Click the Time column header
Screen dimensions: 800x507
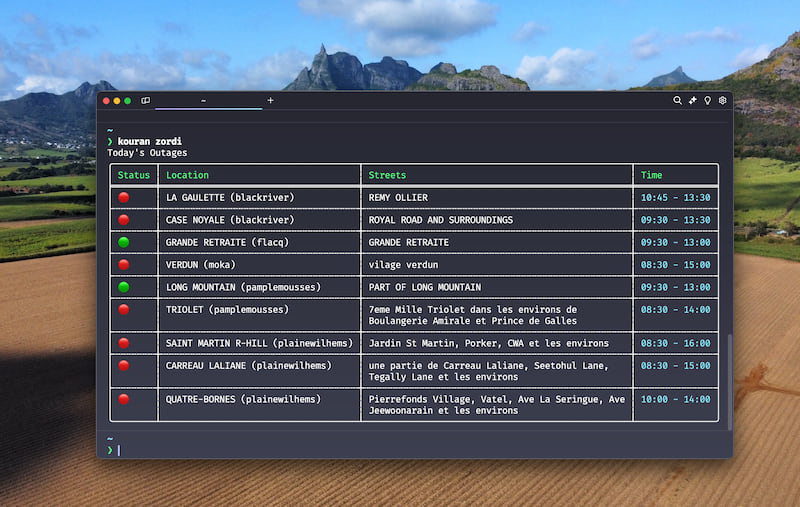(651, 175)
